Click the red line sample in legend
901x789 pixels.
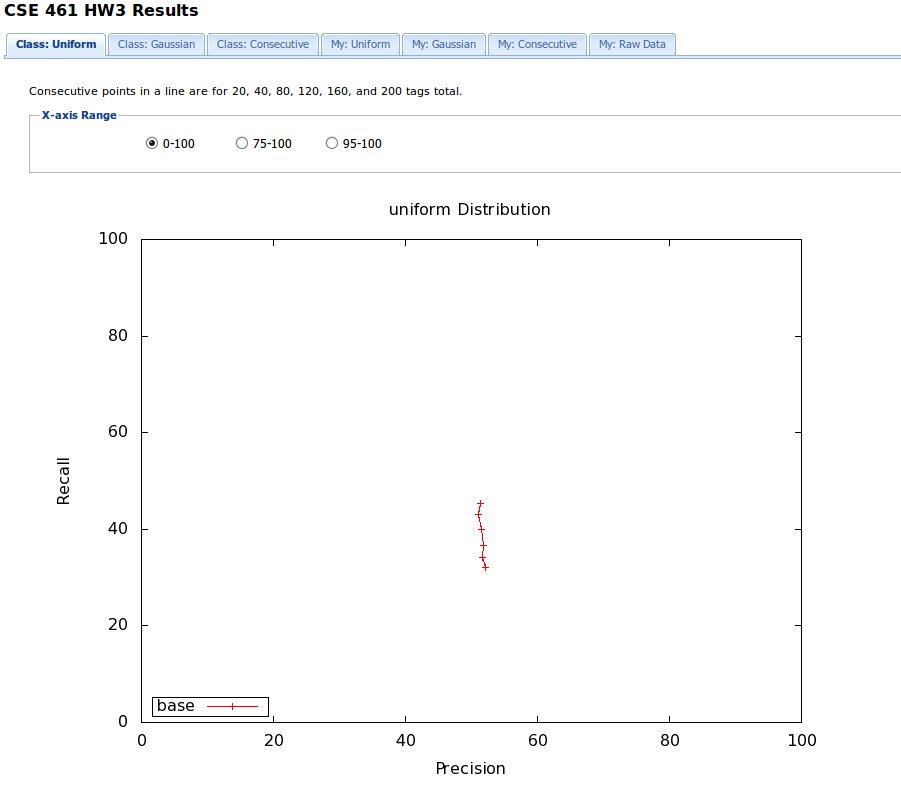[x=232, y=706]
